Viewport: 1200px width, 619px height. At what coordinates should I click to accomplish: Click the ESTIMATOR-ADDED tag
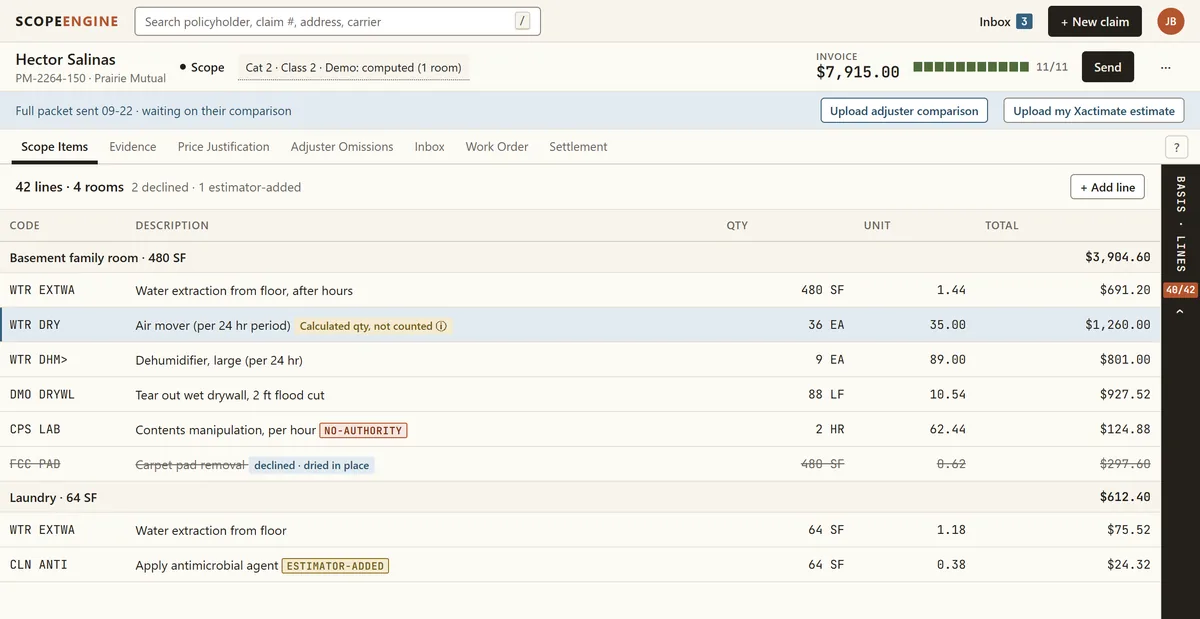tap(336, 566)
